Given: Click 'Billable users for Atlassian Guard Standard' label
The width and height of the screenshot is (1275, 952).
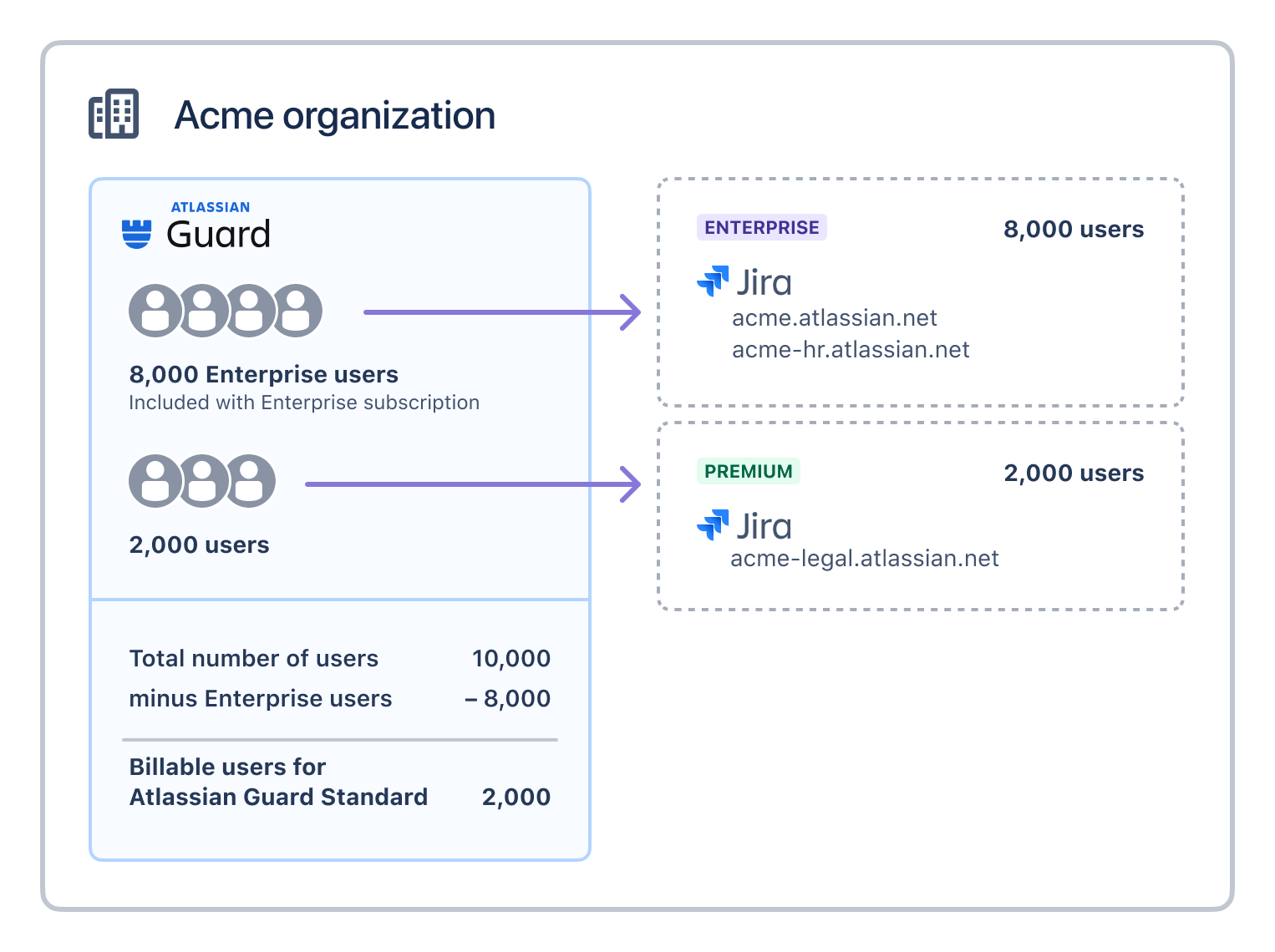Looking at the screenshot, I should (x=278, y=782).
